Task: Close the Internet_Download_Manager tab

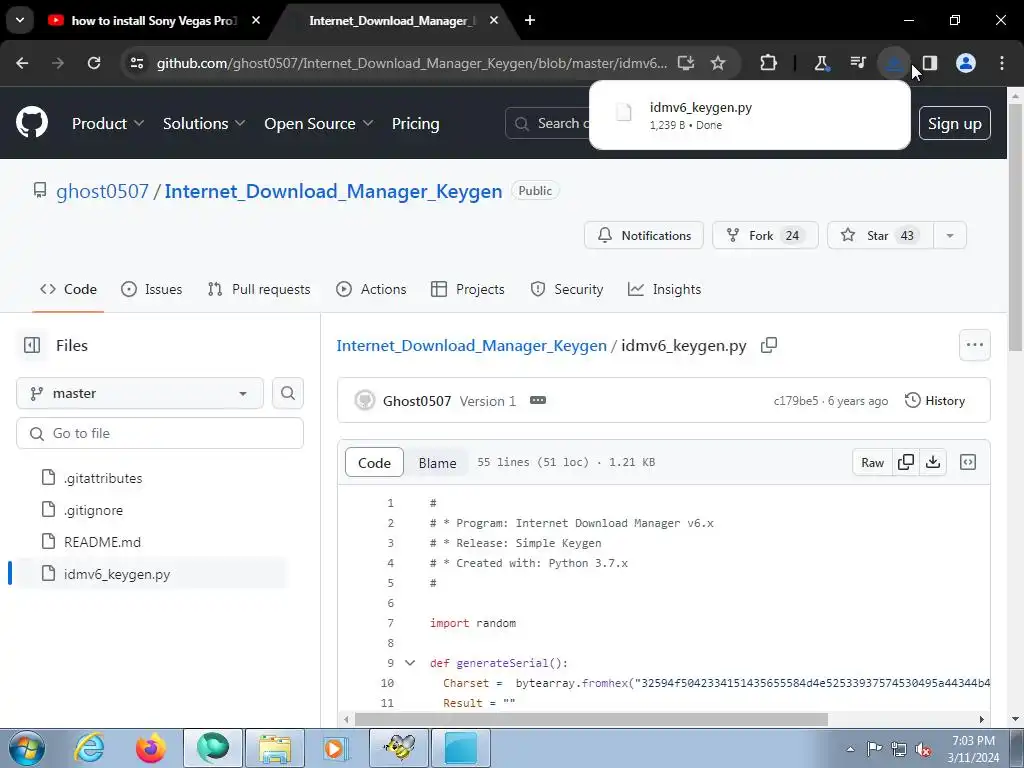Action: (494, 20)
